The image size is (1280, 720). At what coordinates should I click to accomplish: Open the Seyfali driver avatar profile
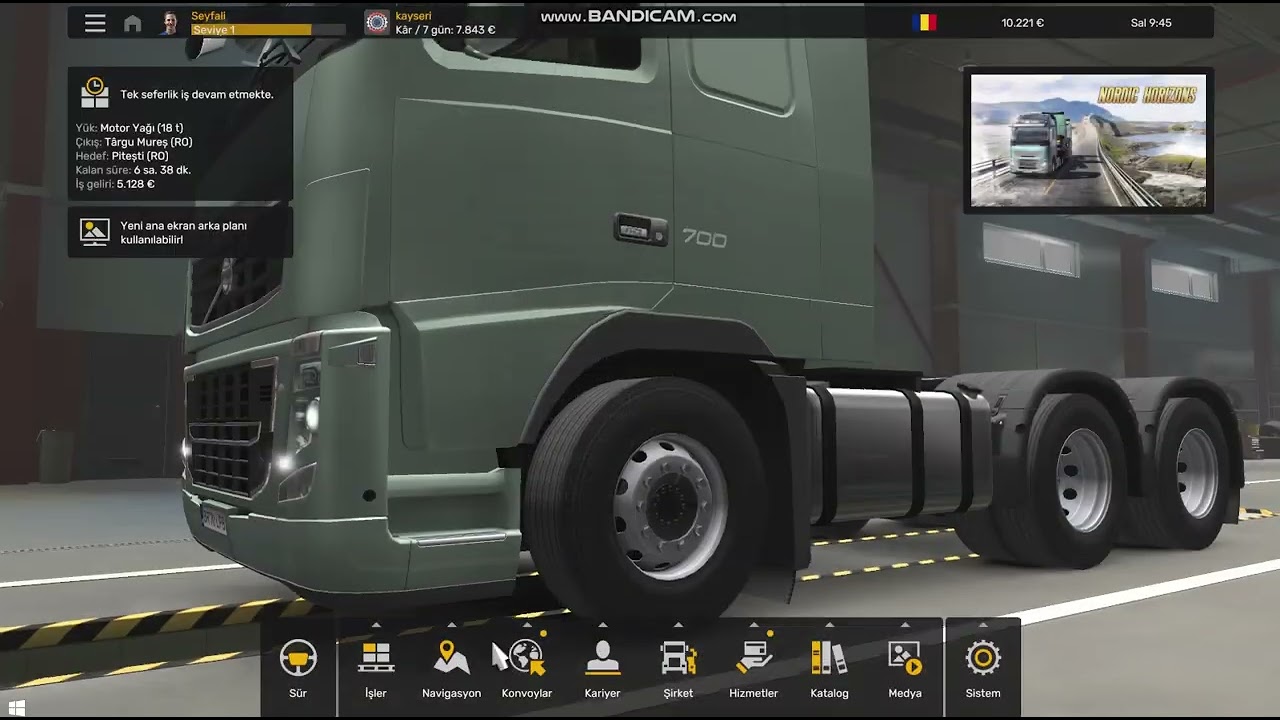[x=170, y=23]
